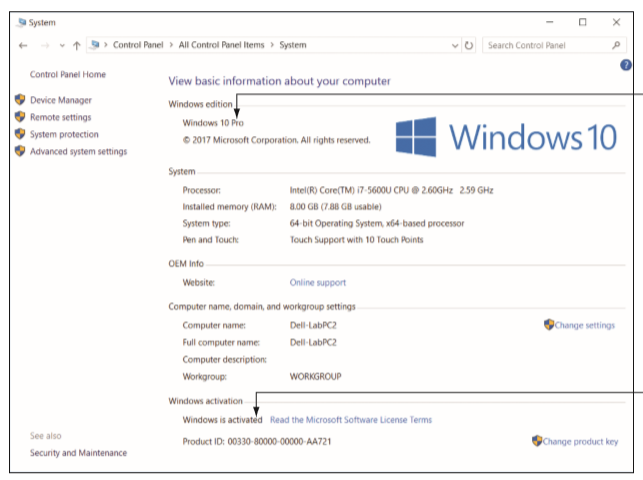The image size is (643, 480).
Task: Click shield icon beside Device Manager
Action: pyautogui.click(x=20, y=99)
